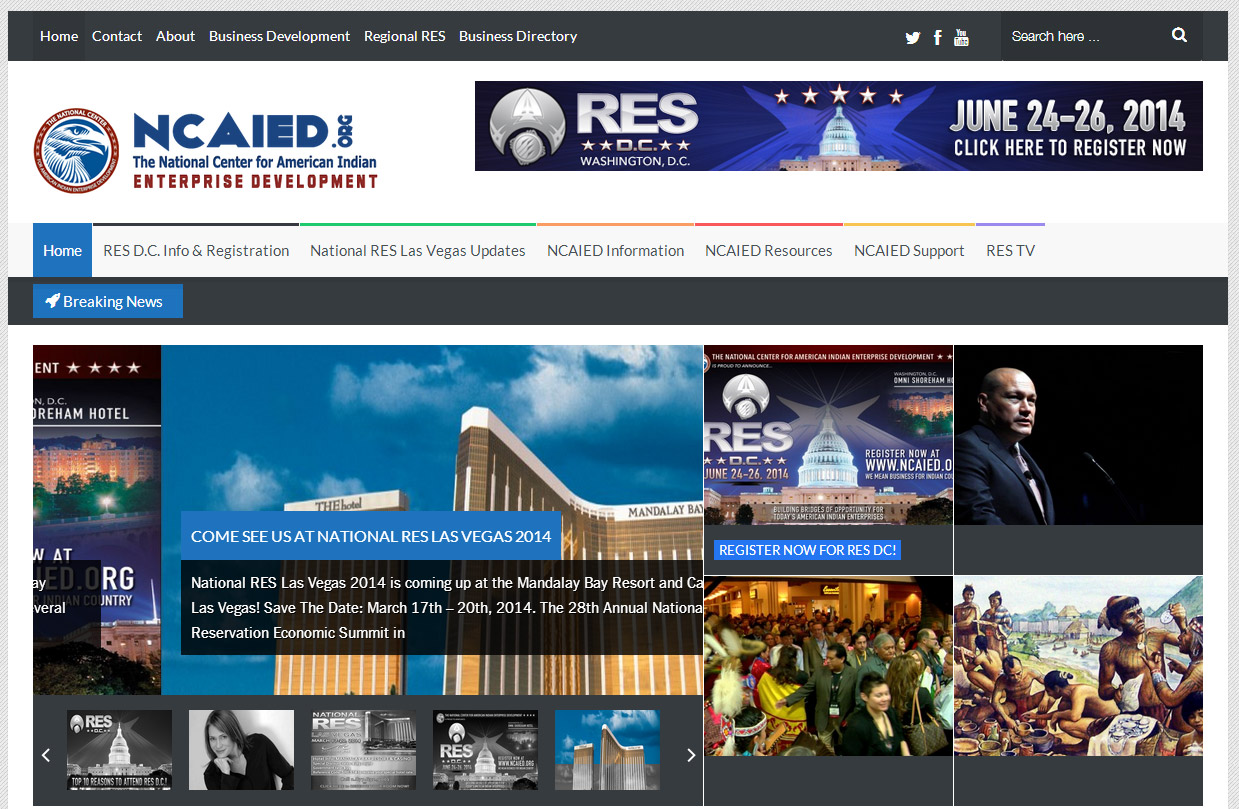Show next carousel thumbnails with right arrow
1239x809 pixels.
point(690,755)
